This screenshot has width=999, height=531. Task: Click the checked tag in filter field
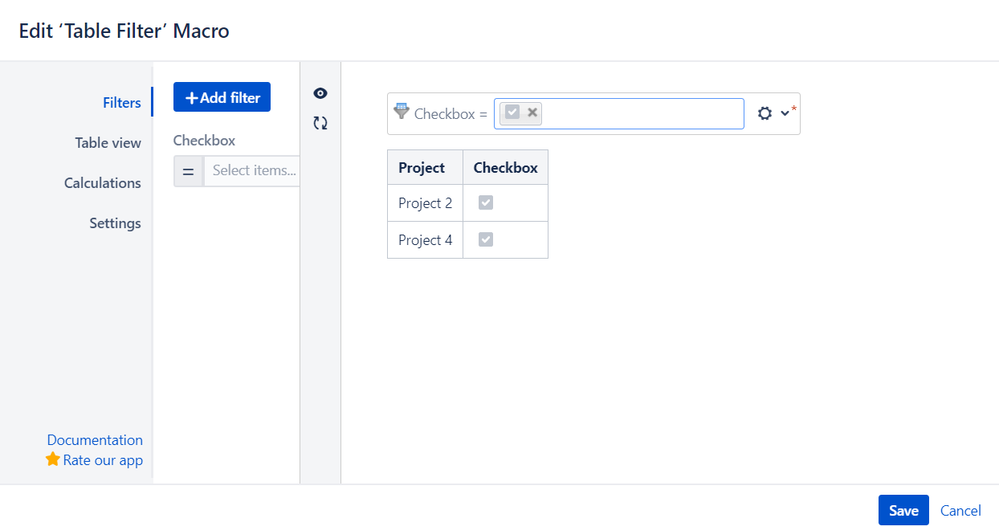(512, 112)
